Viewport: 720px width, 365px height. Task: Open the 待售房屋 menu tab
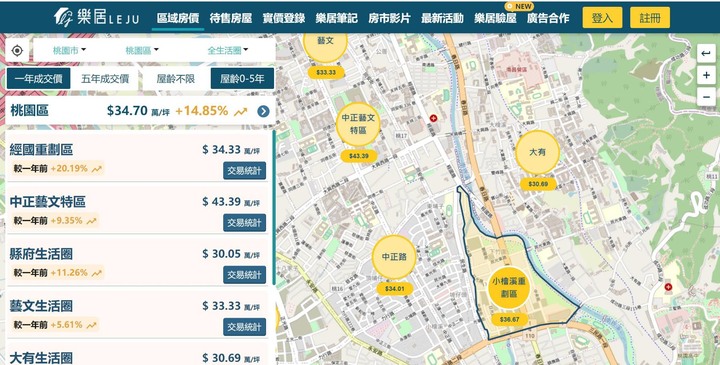(231, 18)
